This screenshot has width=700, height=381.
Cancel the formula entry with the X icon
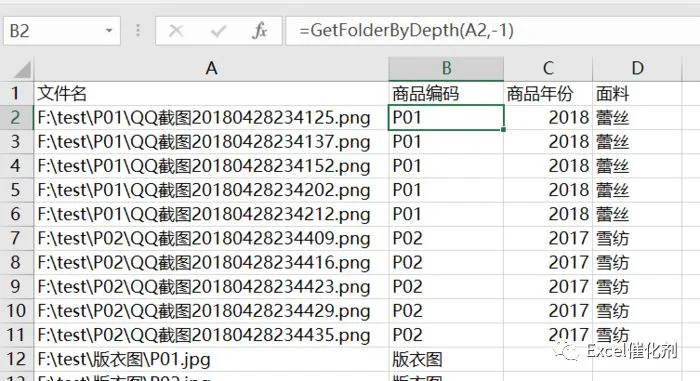pos(176,31)
